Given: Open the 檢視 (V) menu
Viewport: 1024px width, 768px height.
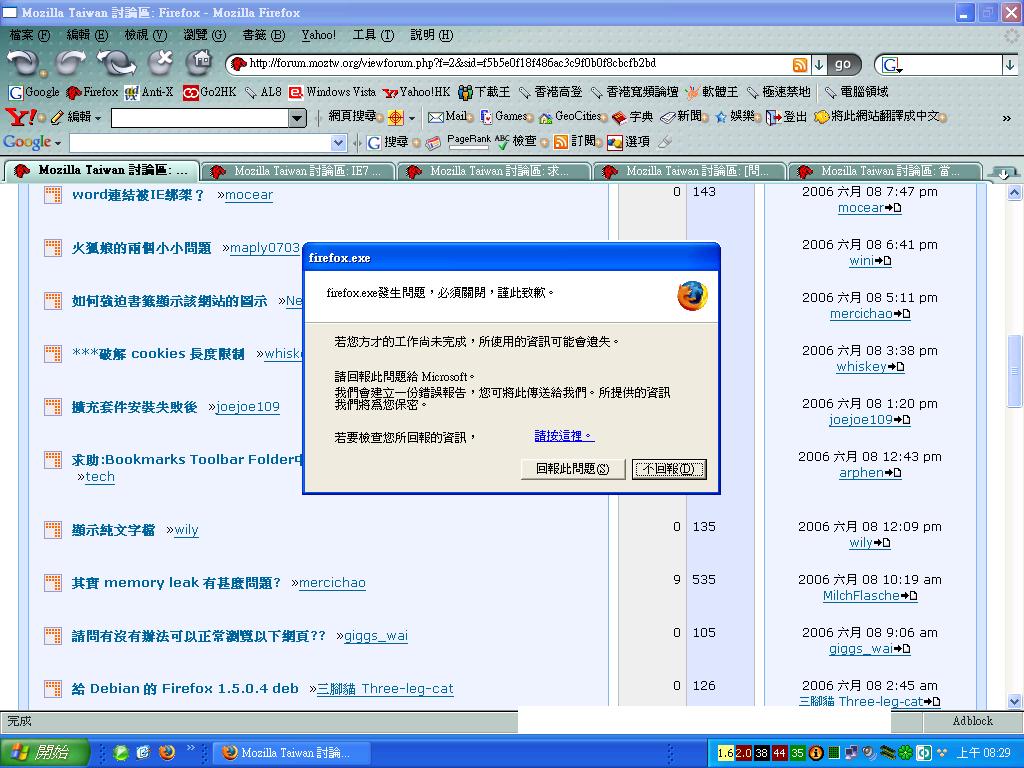Looking at the screenshot, I should click(x=145, y=35).
